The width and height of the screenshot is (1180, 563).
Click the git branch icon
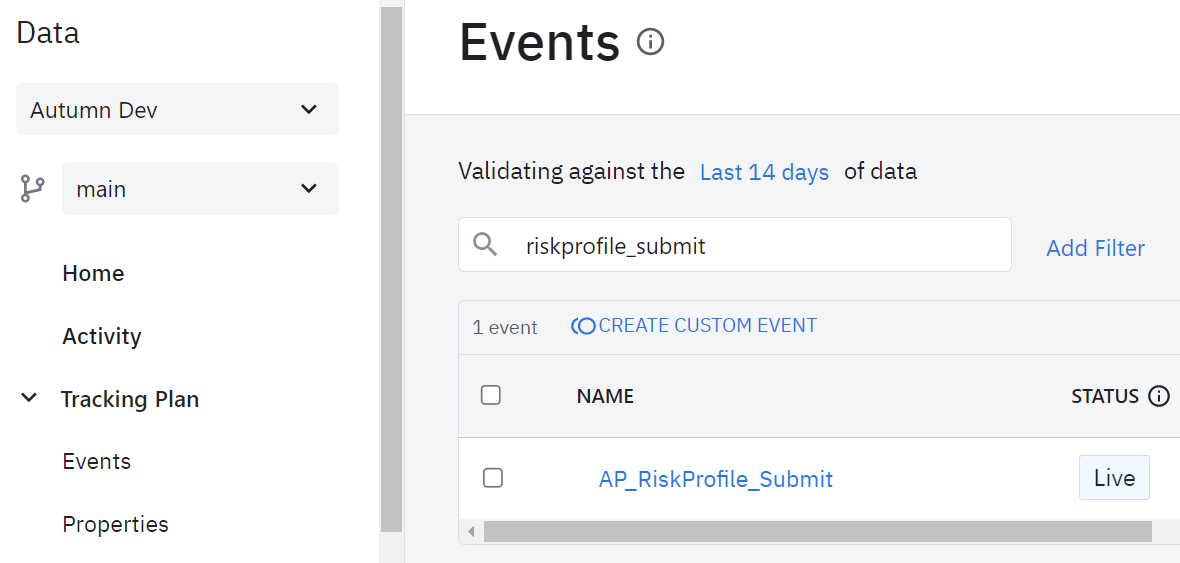click(32, 189)
